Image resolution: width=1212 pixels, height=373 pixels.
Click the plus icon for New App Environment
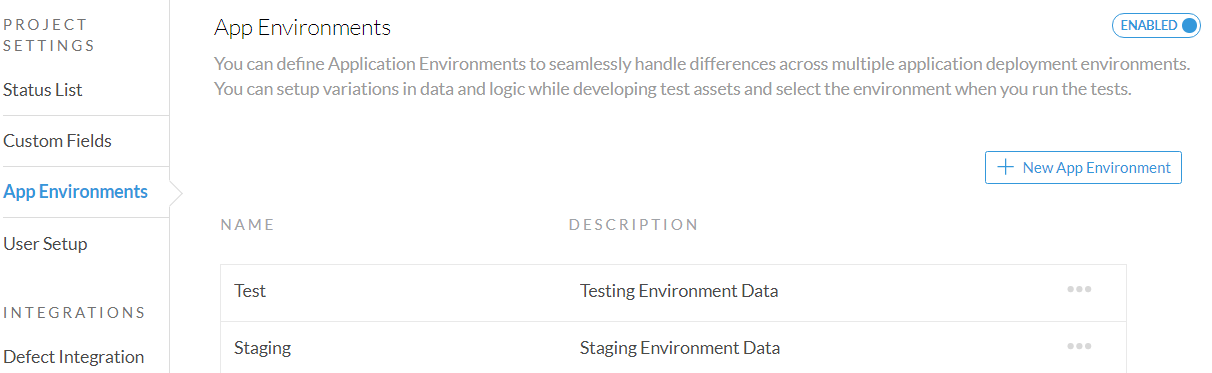coord(1006,167)
